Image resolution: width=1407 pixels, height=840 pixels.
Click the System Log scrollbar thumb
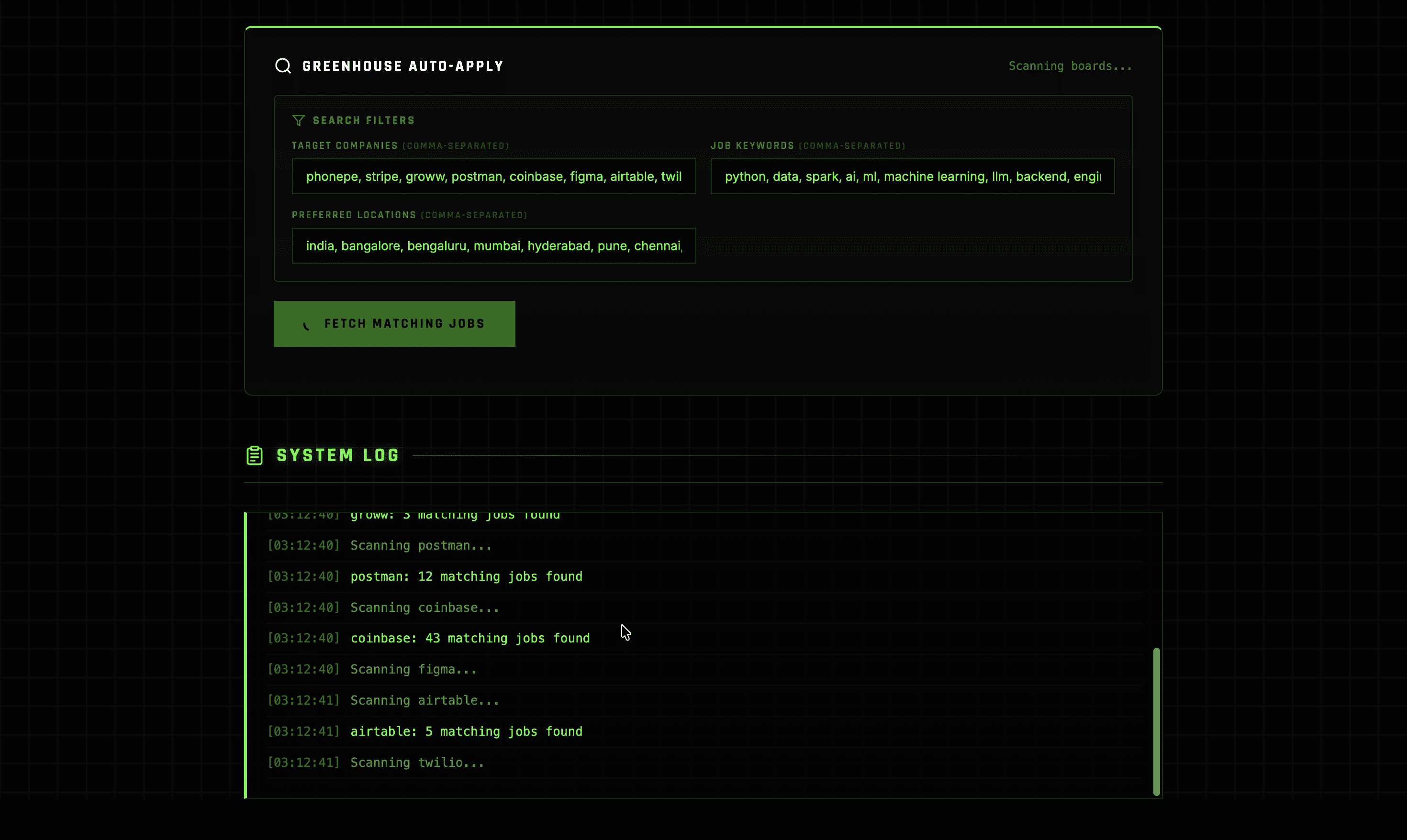[x=1156, y=721]
